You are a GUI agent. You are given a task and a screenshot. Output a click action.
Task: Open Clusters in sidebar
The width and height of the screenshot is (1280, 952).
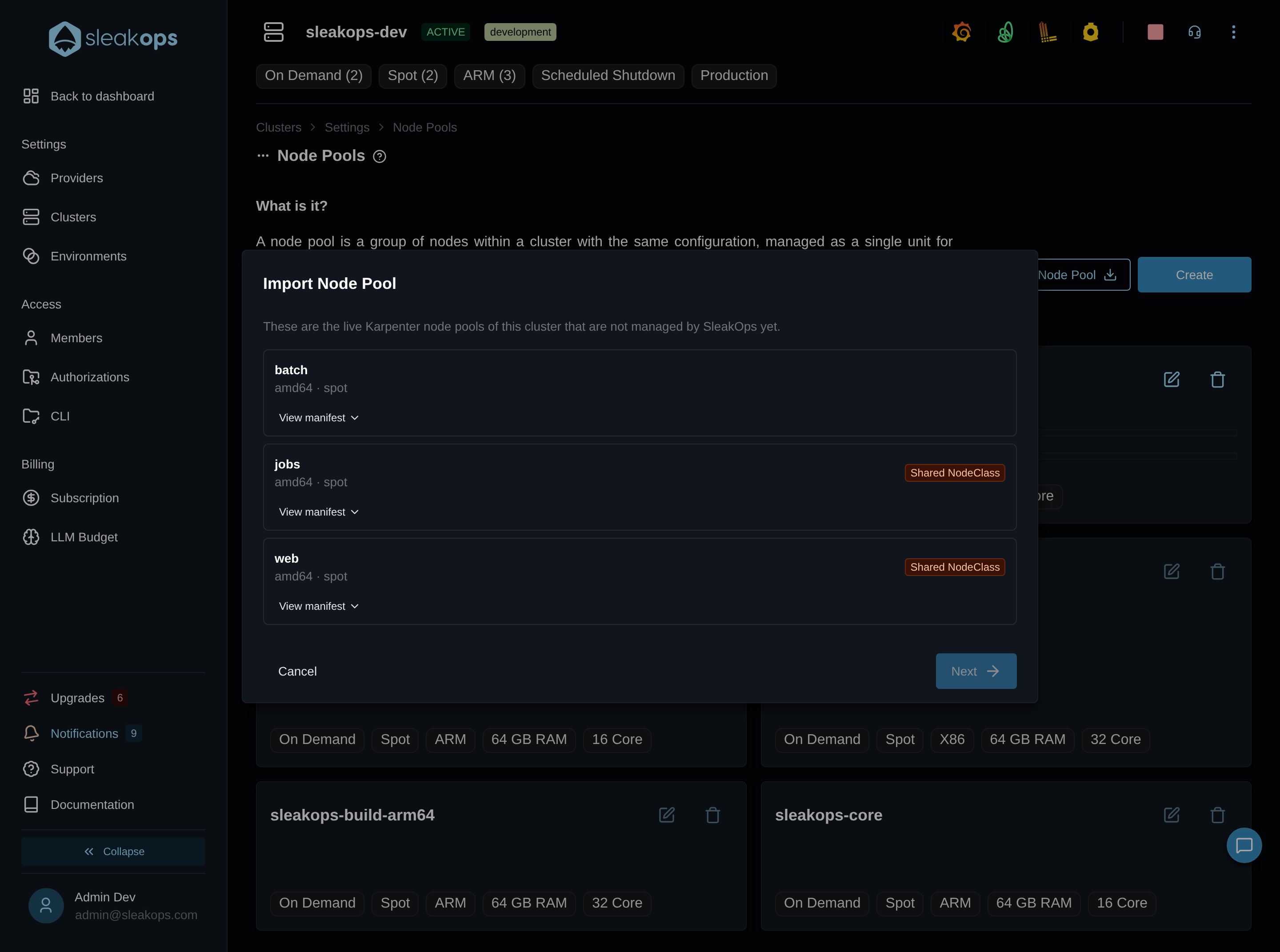[x=60, y=217]
